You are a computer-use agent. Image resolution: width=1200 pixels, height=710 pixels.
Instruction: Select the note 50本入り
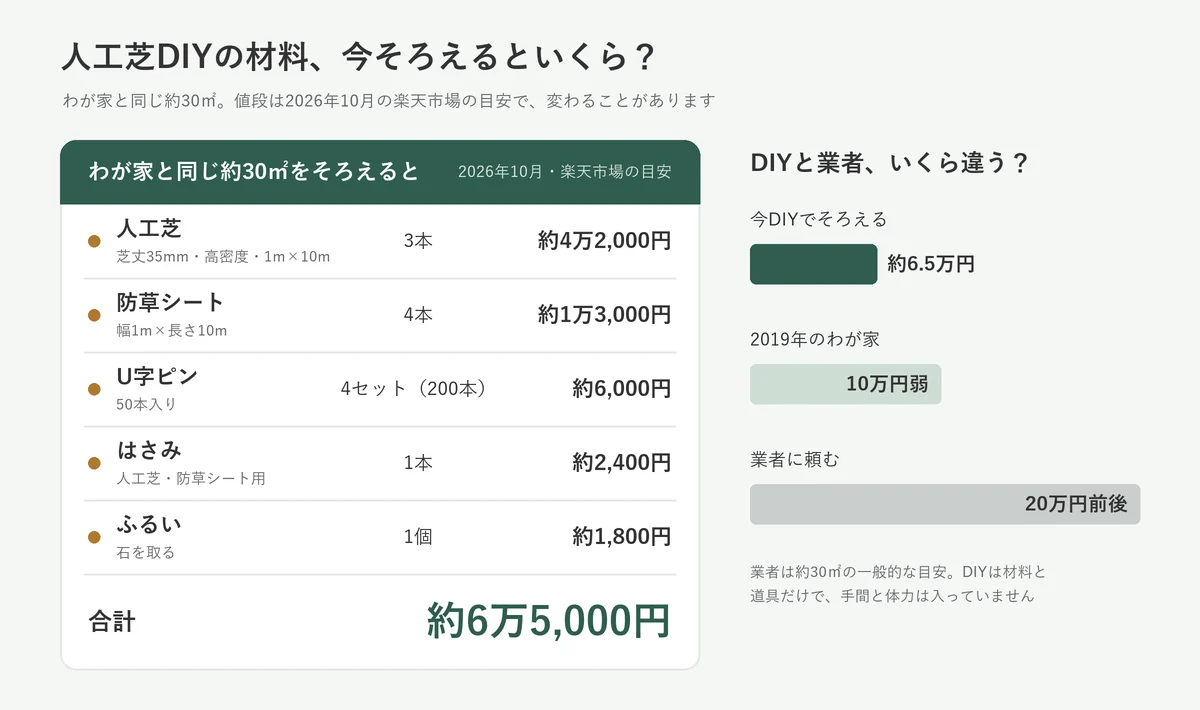pyautogui.click(x=146, y=405)
